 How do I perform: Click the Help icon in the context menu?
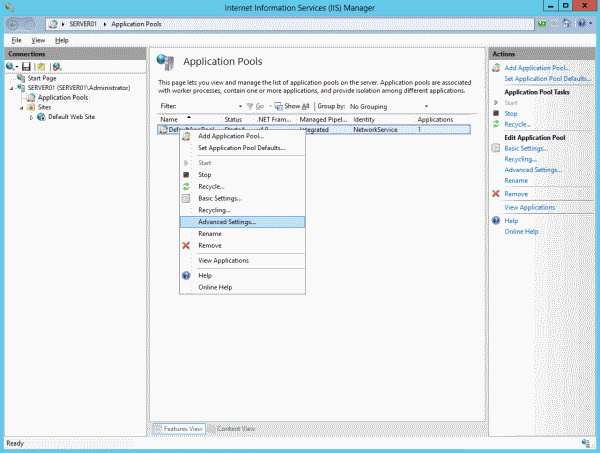pos(186,275)
